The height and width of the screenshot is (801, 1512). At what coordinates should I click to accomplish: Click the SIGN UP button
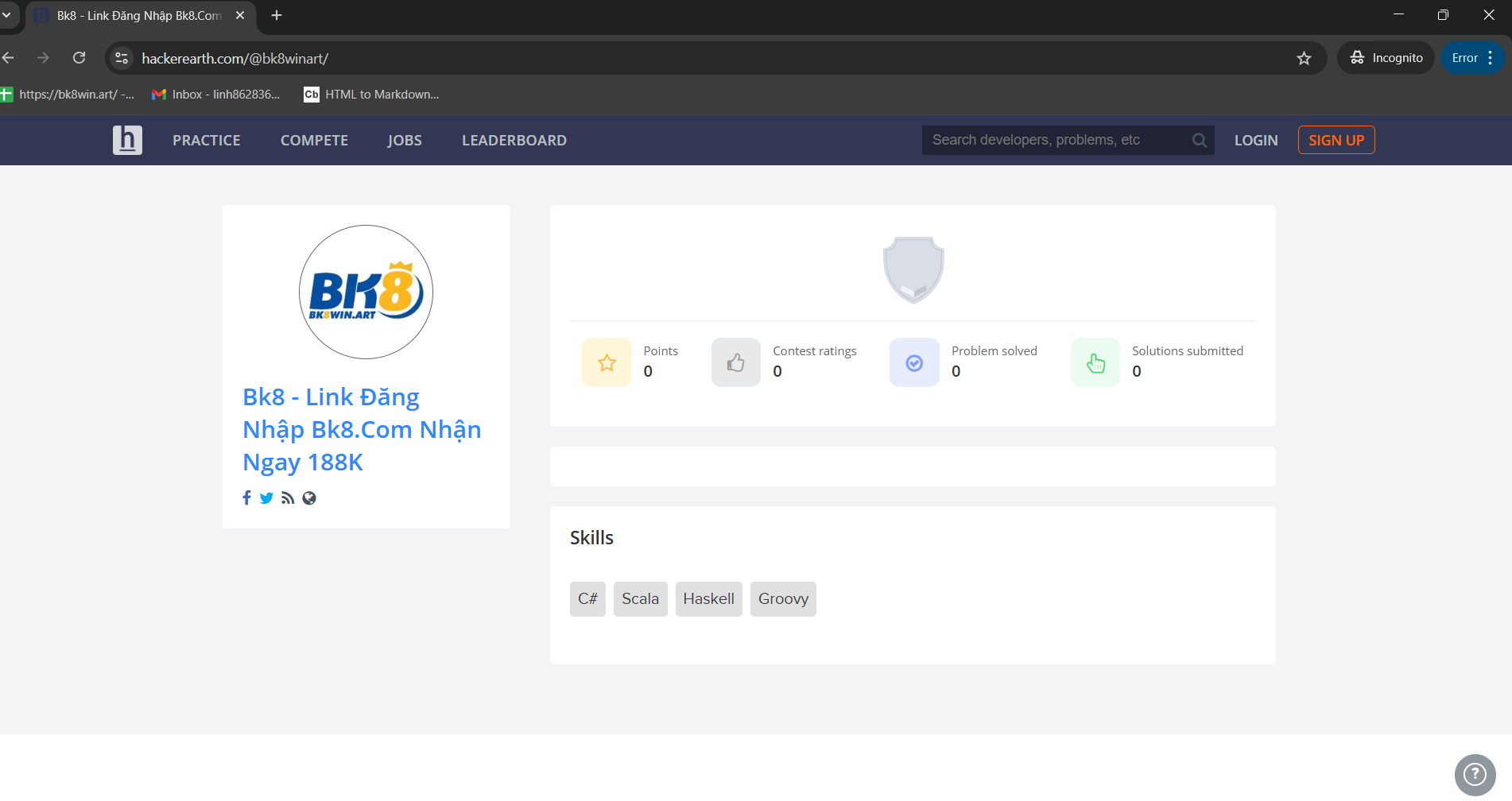point(1336,141)
